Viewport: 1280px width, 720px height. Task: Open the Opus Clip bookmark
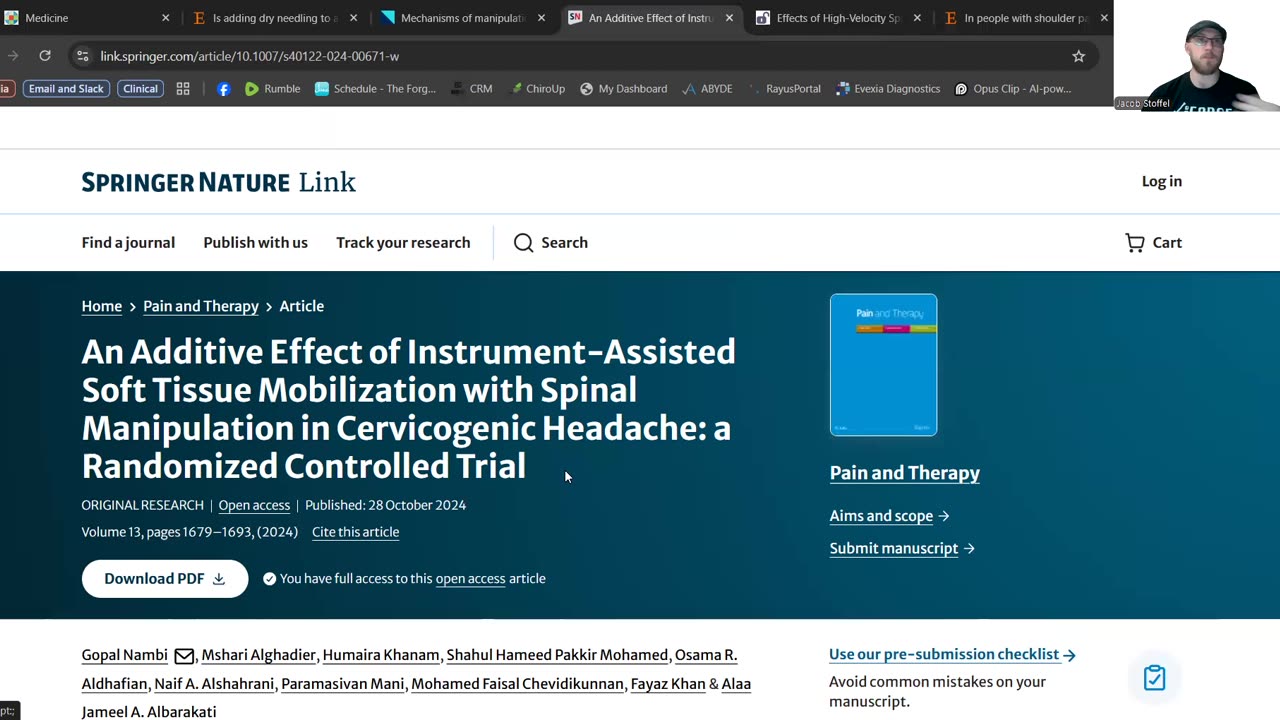click(x=1012, y=89)
